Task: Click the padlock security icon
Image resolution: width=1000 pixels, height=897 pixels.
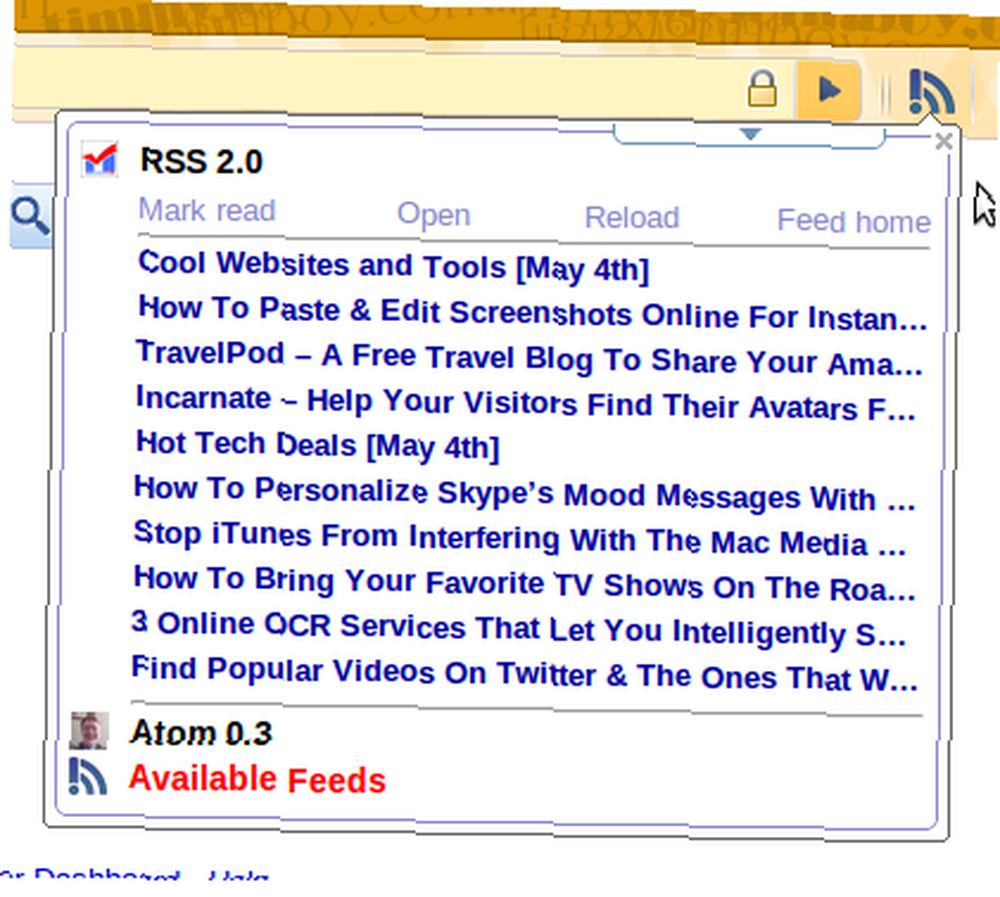Action: click(762, 88)
